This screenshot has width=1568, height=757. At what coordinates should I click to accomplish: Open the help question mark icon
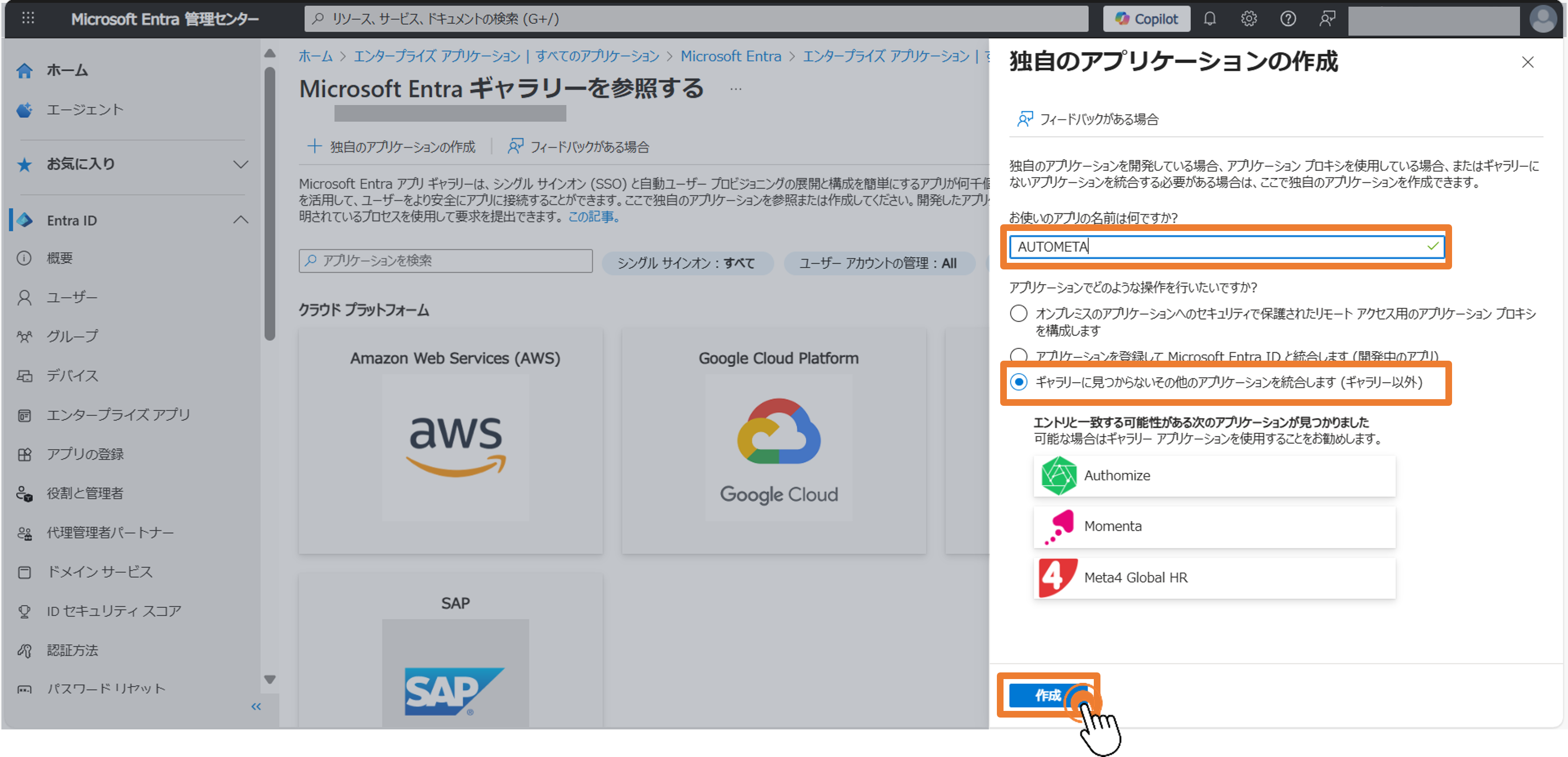(x=1287, y=19)
